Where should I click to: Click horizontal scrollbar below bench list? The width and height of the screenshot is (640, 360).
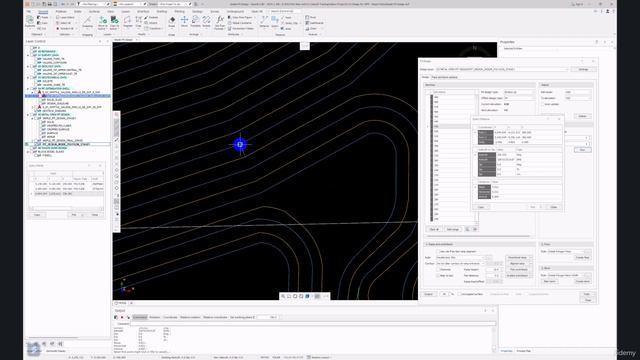pyautogui.click(x=478, y=236)
